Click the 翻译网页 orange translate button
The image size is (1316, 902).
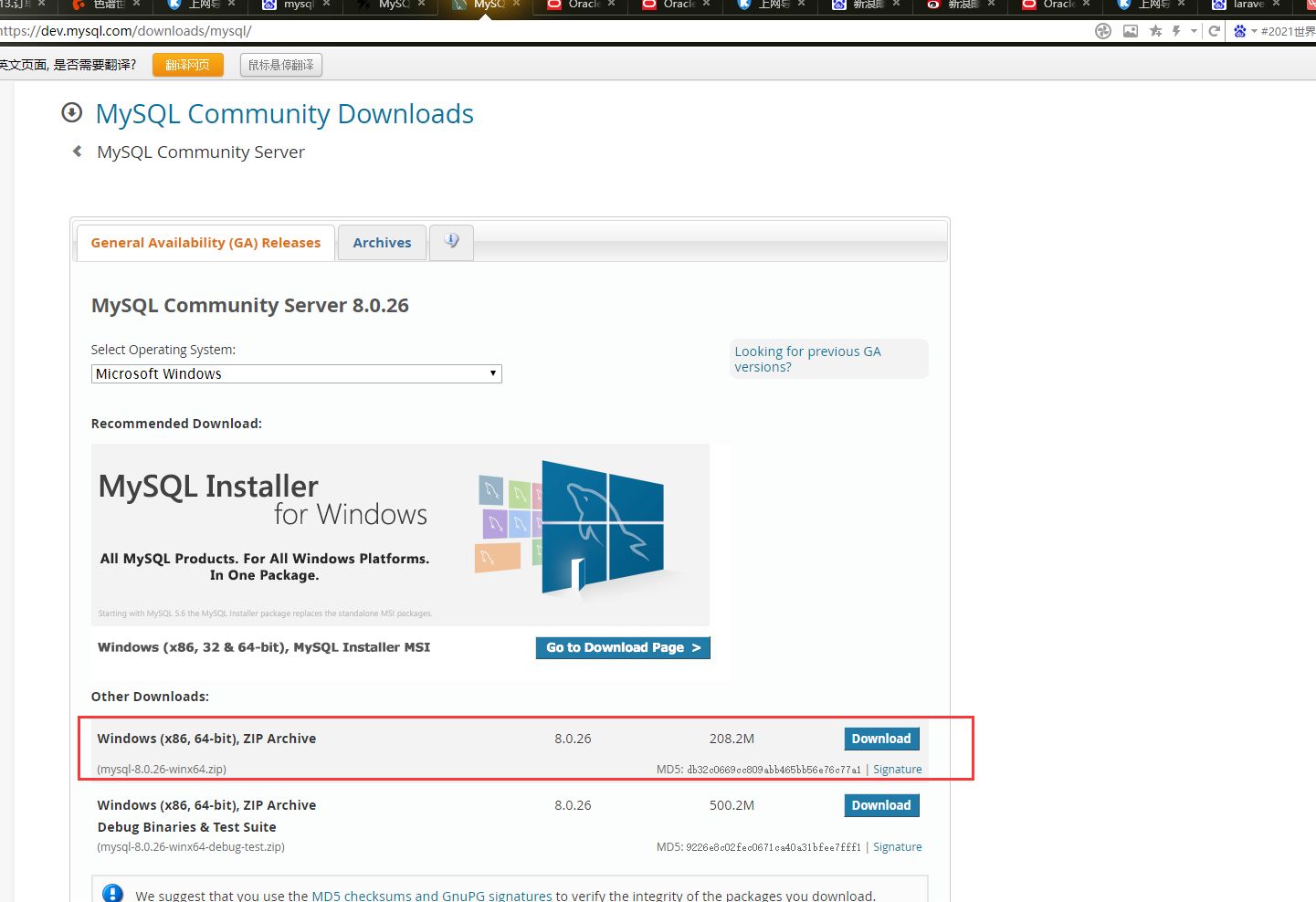pos(188,65)
